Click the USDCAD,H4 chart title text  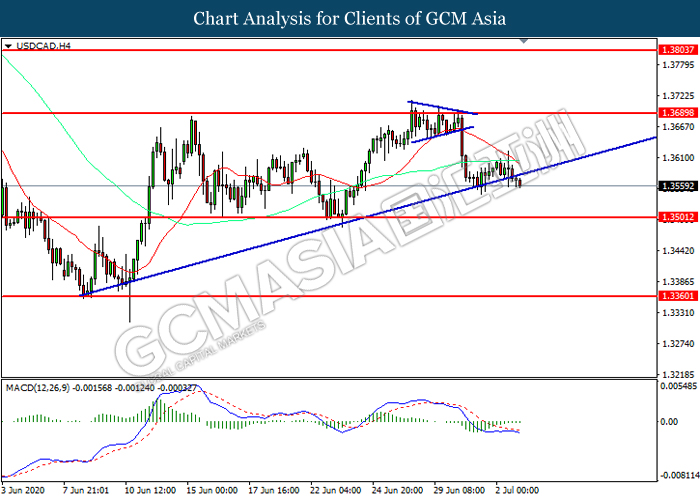pos(43,46)
